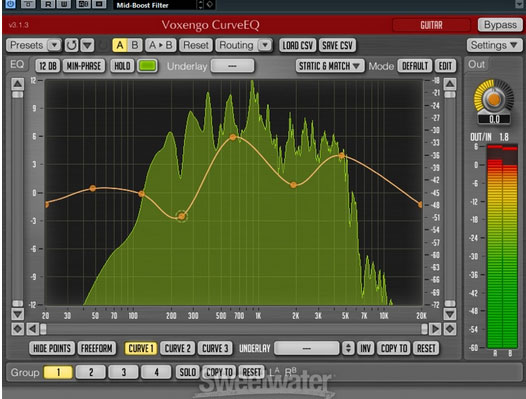Select Group 2
The height and width of the screenshot is (399, 526).
(x=91, y=372)
